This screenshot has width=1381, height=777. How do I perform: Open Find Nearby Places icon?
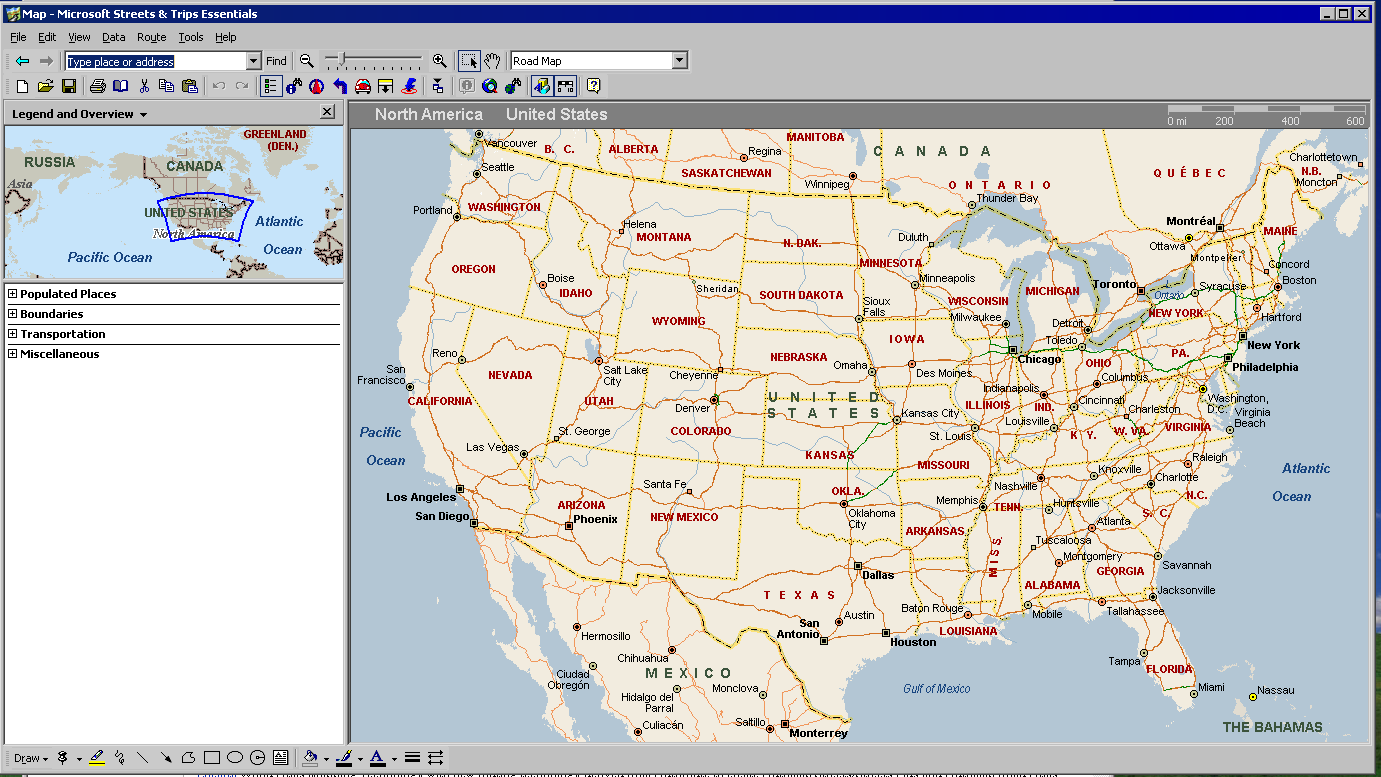tap(294, 87)
